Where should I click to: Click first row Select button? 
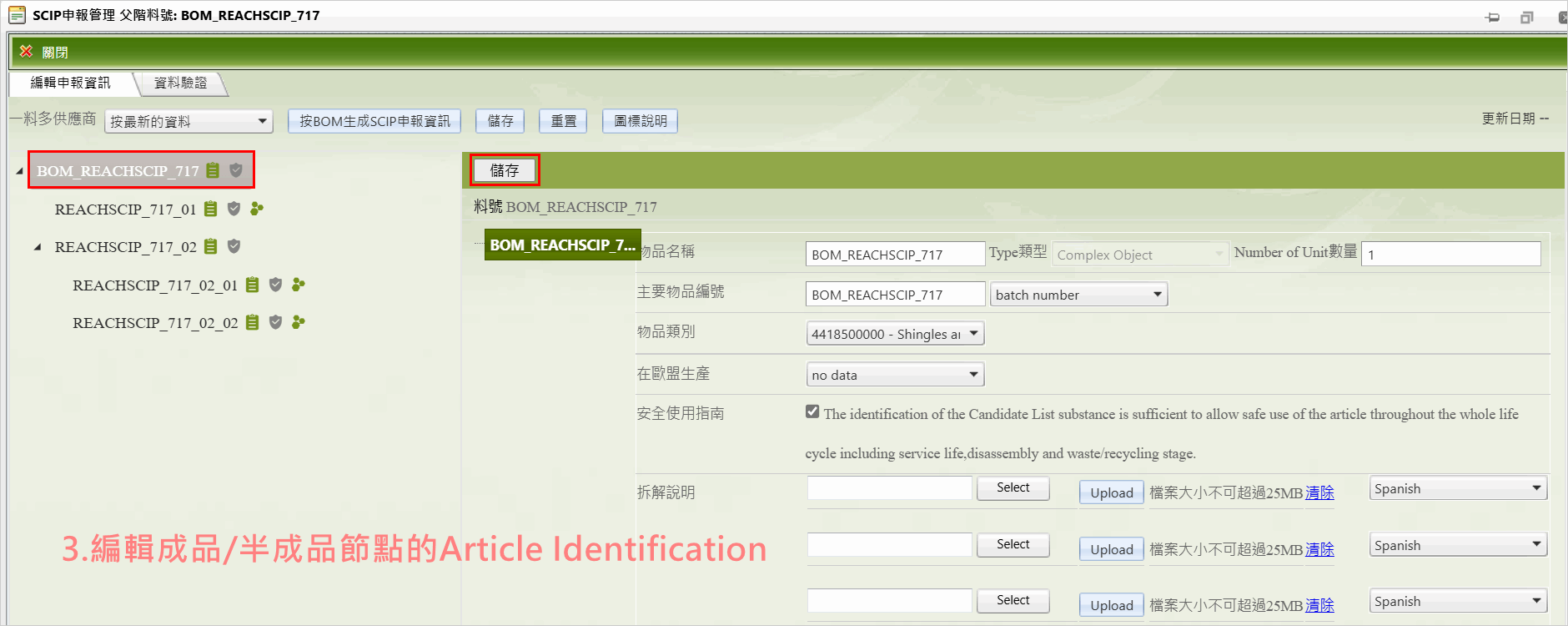1013,487
